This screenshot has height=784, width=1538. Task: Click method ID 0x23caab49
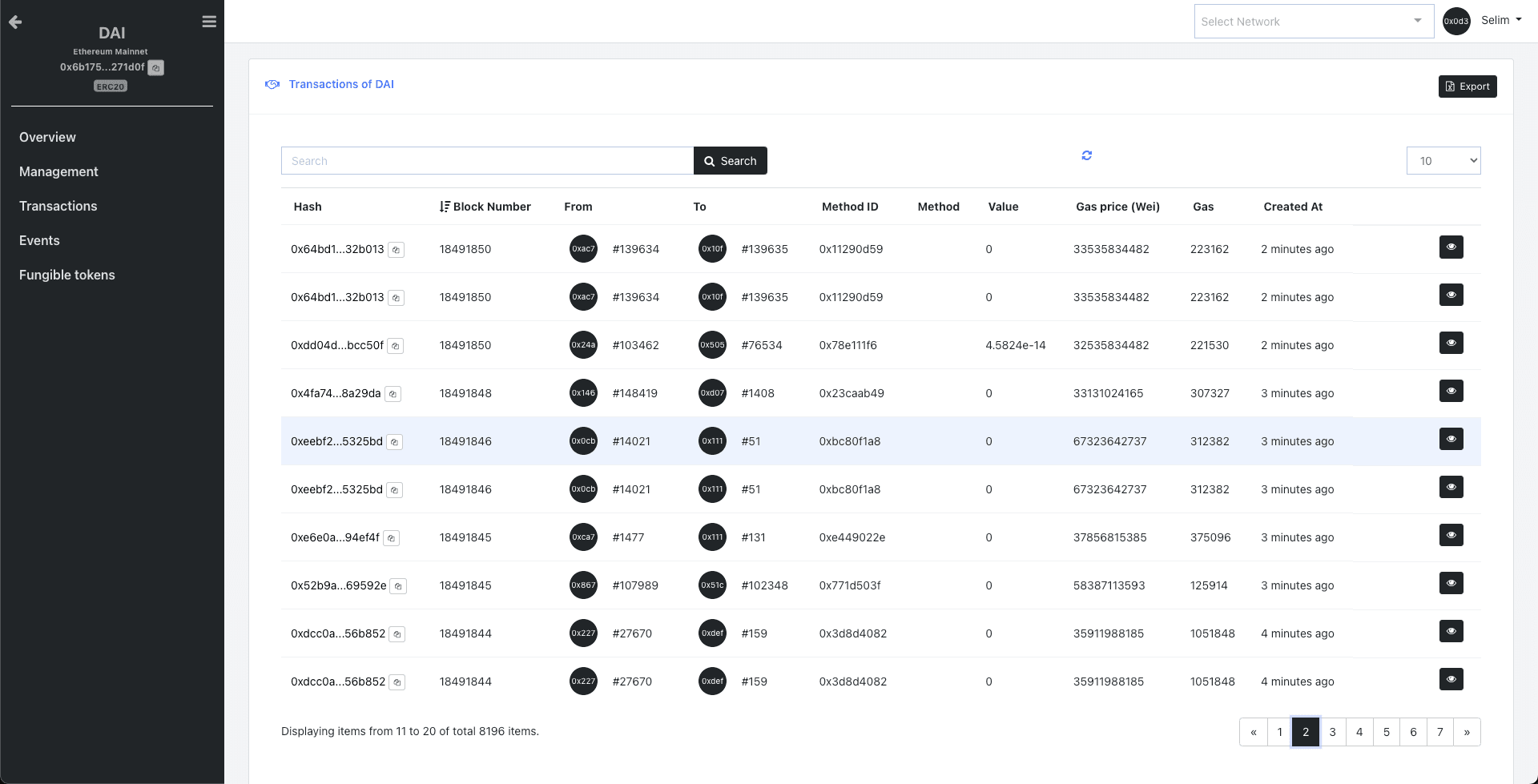[851, 393]
